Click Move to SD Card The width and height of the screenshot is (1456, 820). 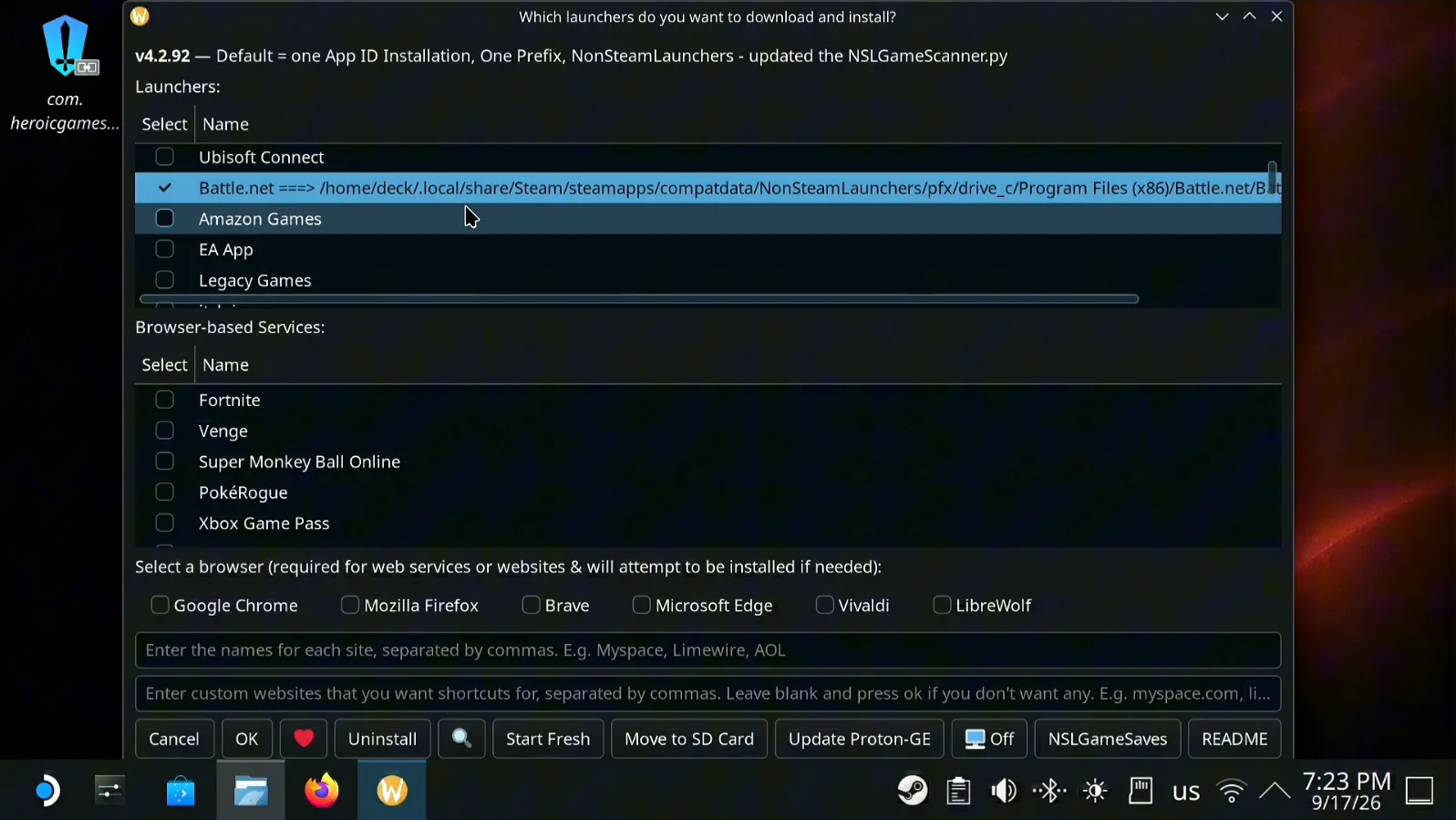[x=689, y=738]
